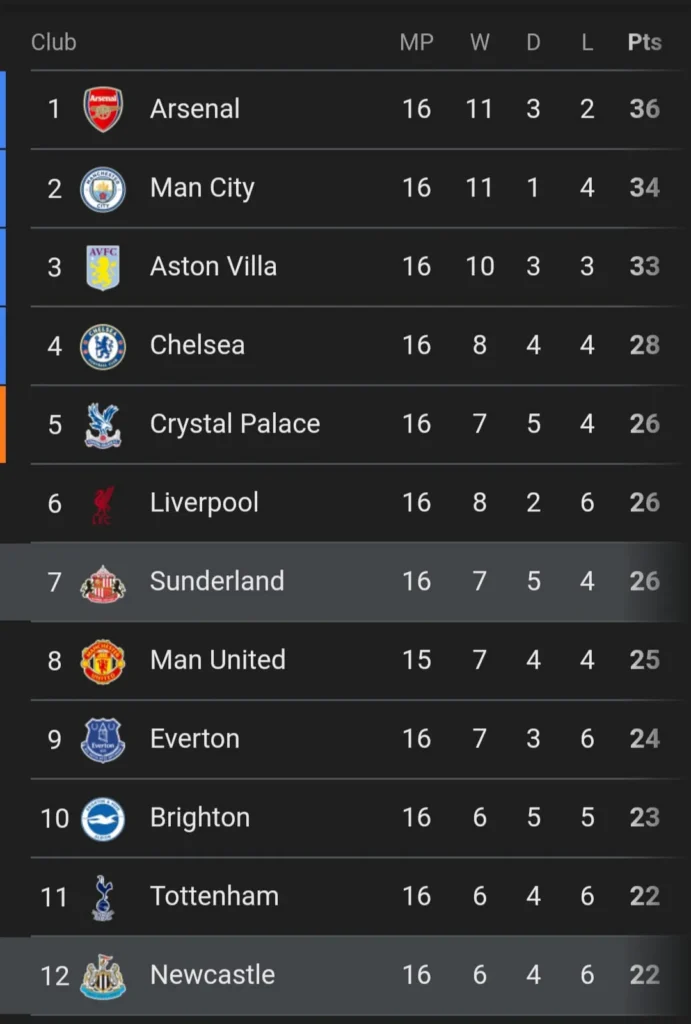The image size is (691, 1024).
Task: Select the Man City badge
Action: pos(103,187)
